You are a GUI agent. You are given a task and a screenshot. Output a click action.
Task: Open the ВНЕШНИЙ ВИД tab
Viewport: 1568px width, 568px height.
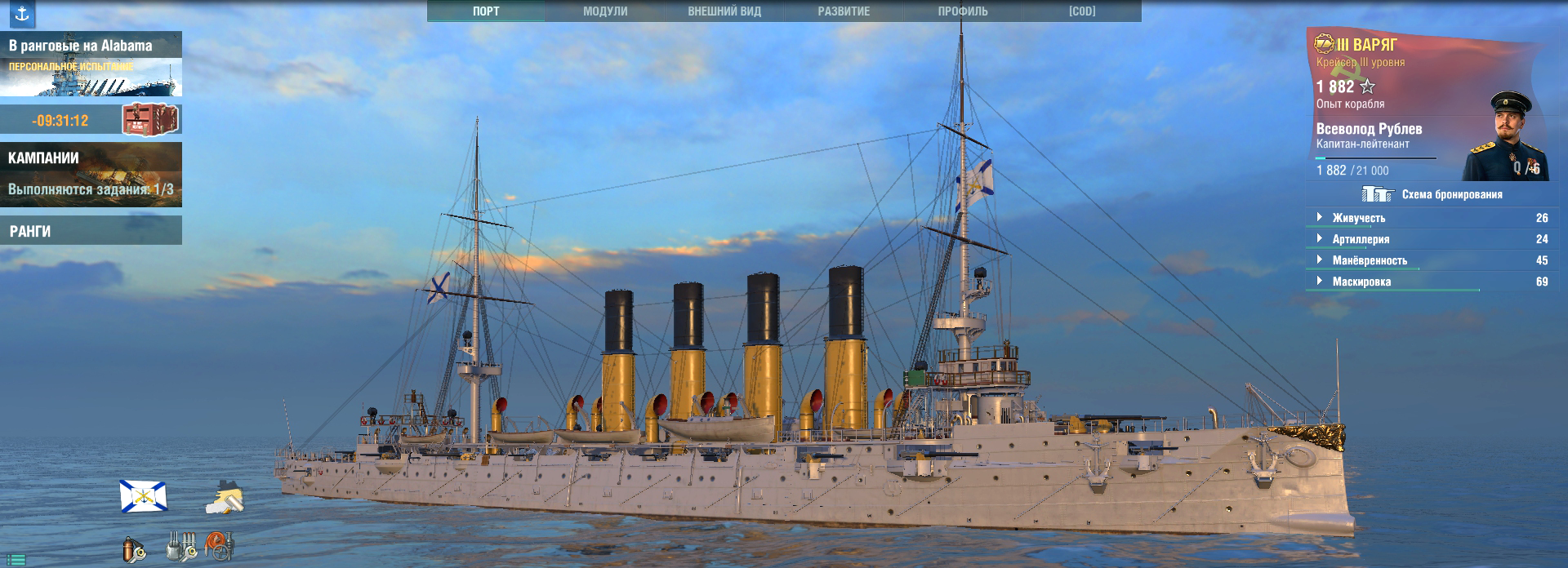724,11
